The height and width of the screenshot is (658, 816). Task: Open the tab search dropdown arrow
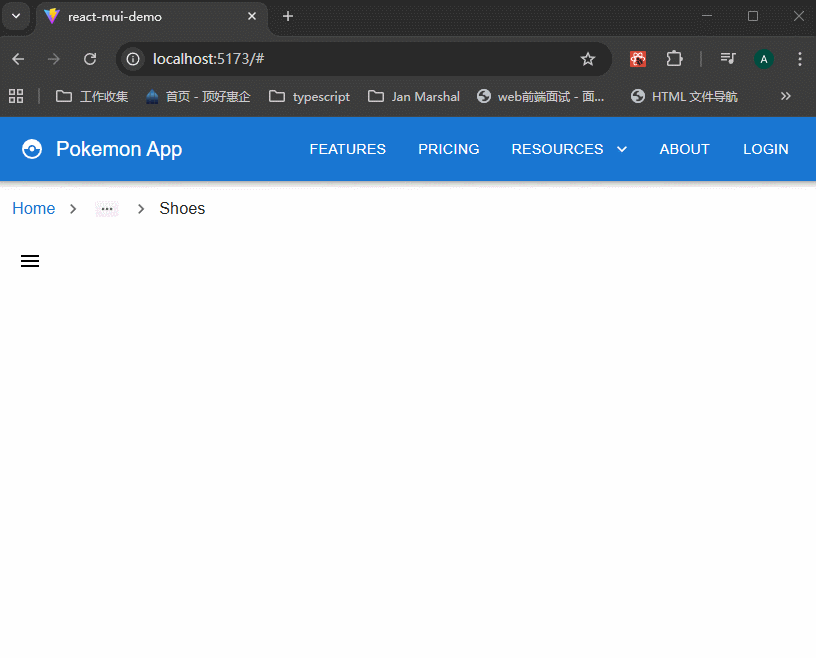tap(16, 16)
